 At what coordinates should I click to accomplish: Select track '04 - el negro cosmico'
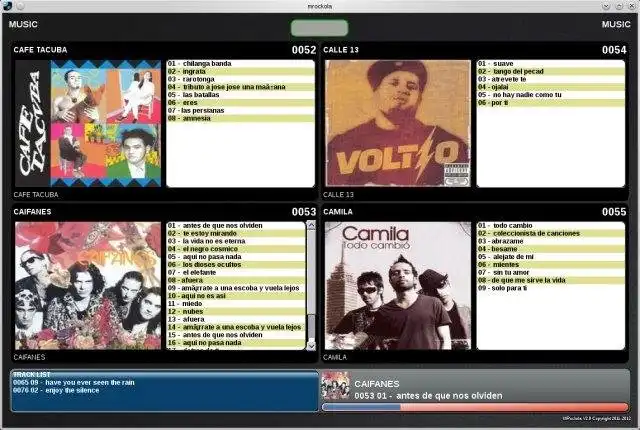tap(236, 249)
